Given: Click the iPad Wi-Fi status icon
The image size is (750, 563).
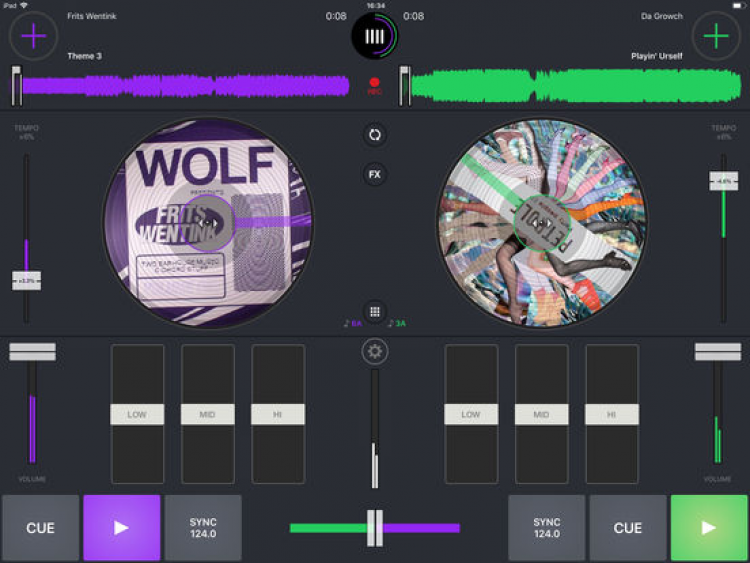Looking at the screenshot, I should point(24,5).
